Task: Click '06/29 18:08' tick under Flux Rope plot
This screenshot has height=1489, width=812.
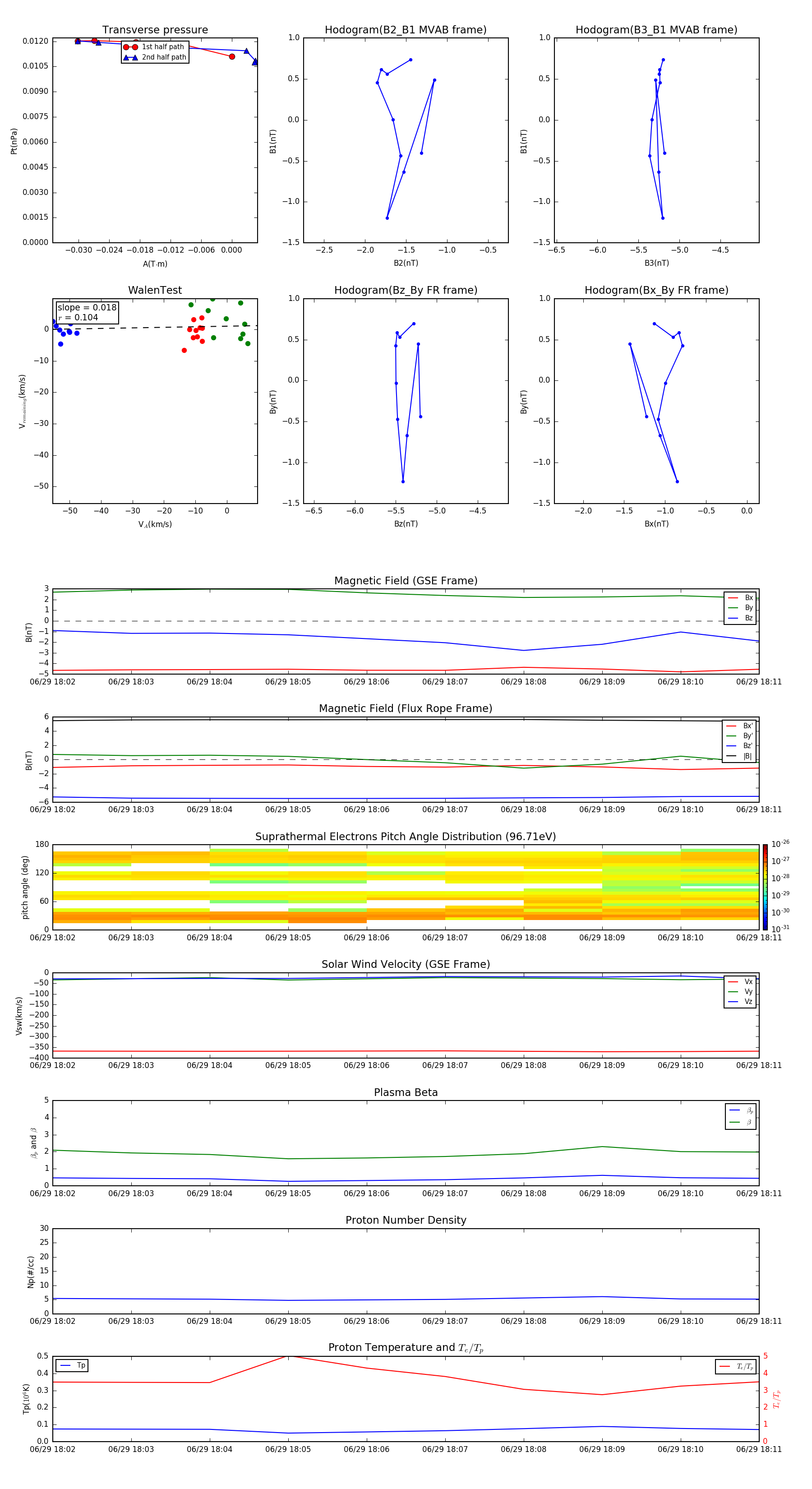Action: [x=524, y=810]
